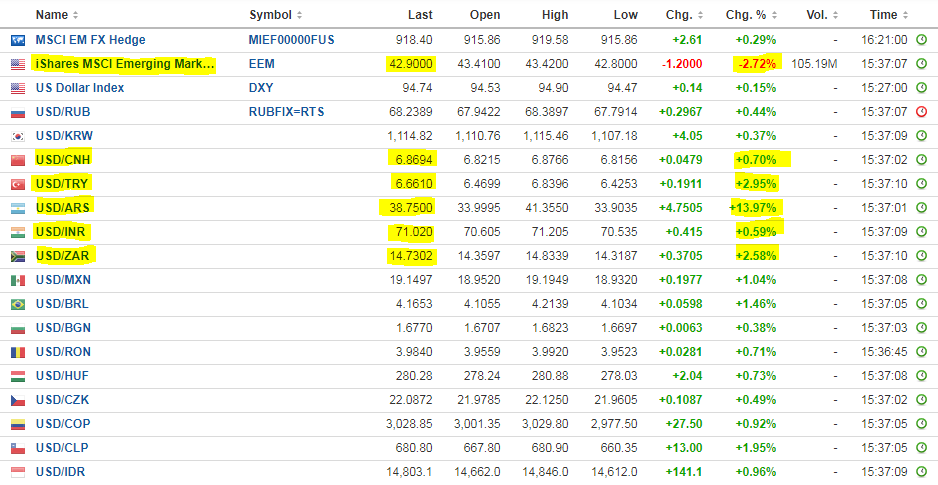938x485 pixels.
Task: Click the Bulgaria flag next to USD/BGN
Action: pyautogui.click(x=18, y=328)
